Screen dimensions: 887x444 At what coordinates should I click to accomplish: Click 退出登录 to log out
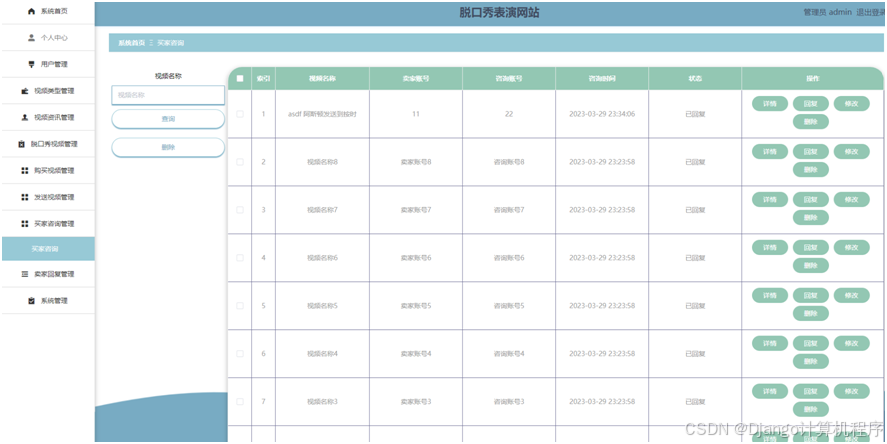(x=871, y=12)
